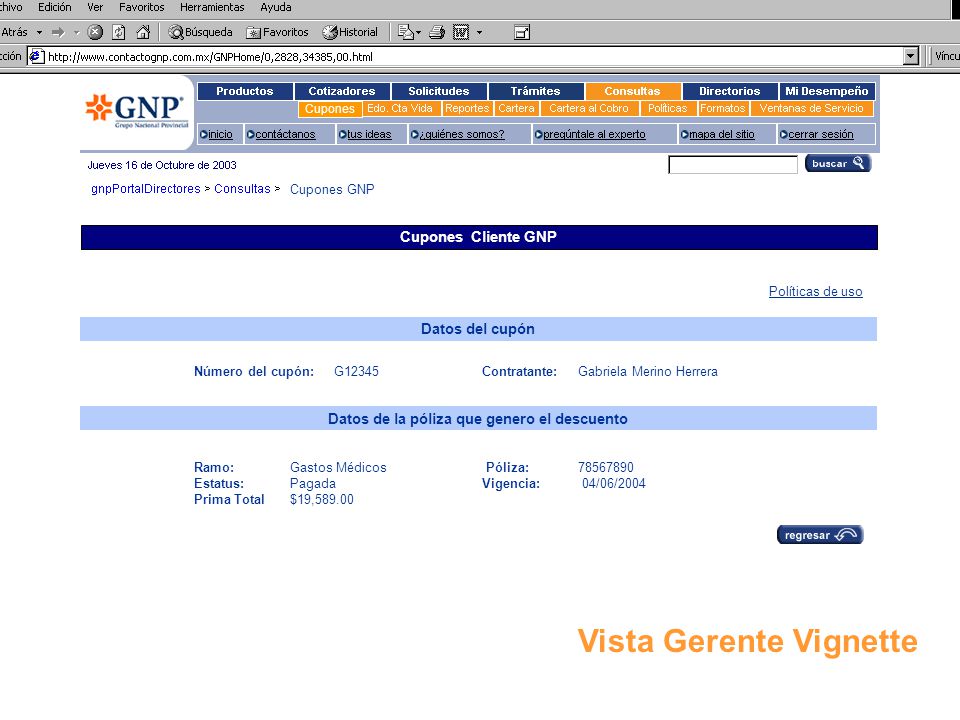Click the Forward arrow icon
960x720 pixels.
pyautogui.click(x=58, y=32)
